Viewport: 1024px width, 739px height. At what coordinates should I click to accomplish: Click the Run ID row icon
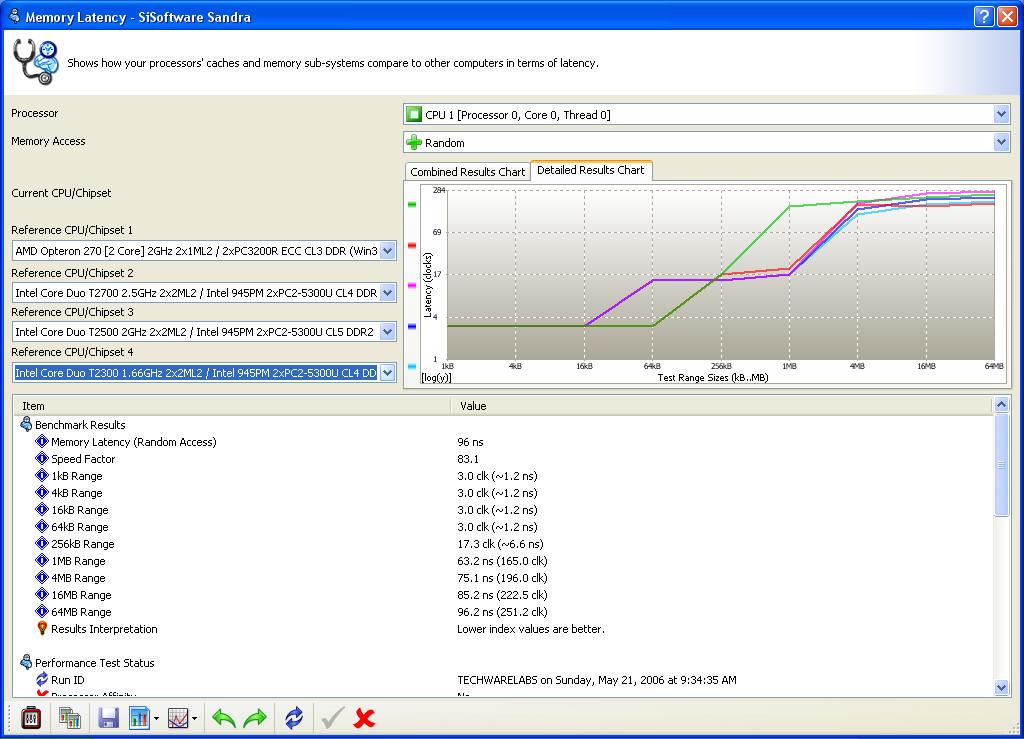click(x=42, y=679)
